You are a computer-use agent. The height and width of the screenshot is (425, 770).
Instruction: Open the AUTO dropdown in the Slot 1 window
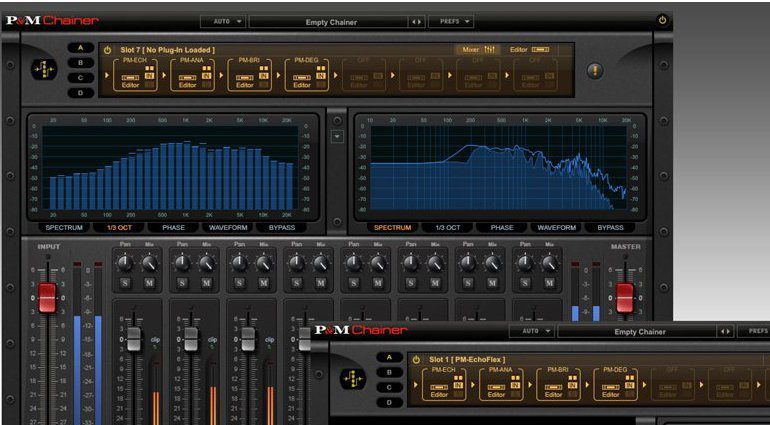pyautogui.click(x=531, y=331)
